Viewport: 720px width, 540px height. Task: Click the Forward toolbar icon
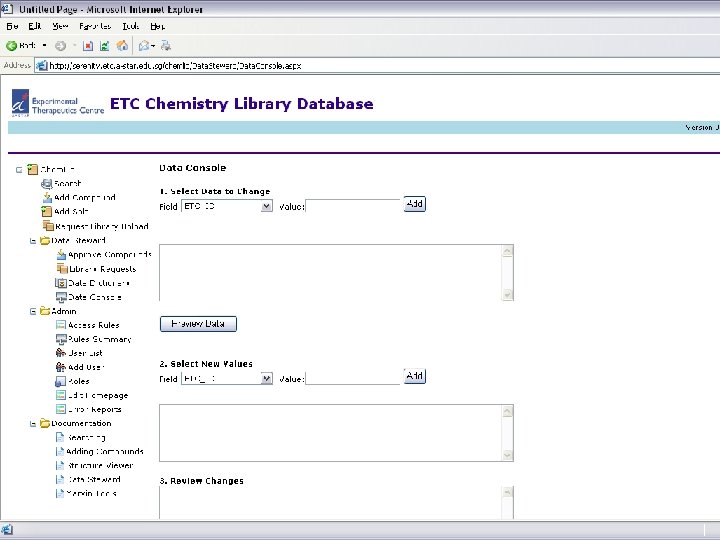click(60, 45)
